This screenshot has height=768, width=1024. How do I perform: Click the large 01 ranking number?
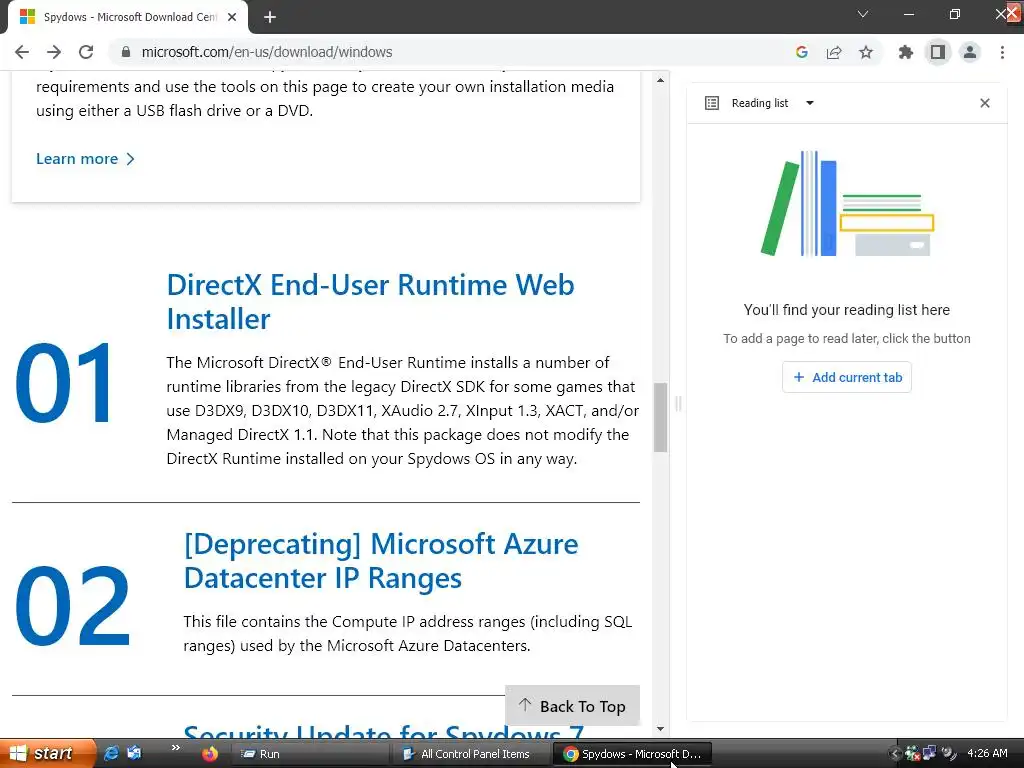click(65, 383)
